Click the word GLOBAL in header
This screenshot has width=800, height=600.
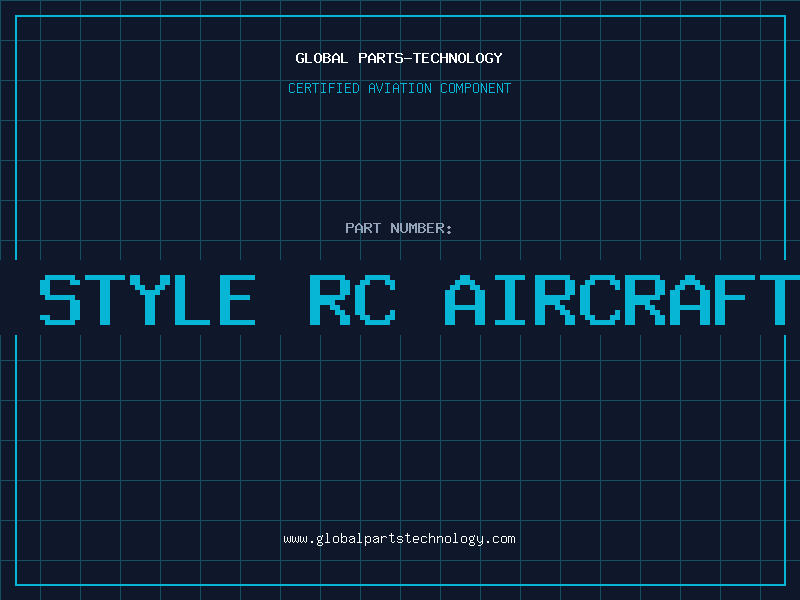click(321, 58)
